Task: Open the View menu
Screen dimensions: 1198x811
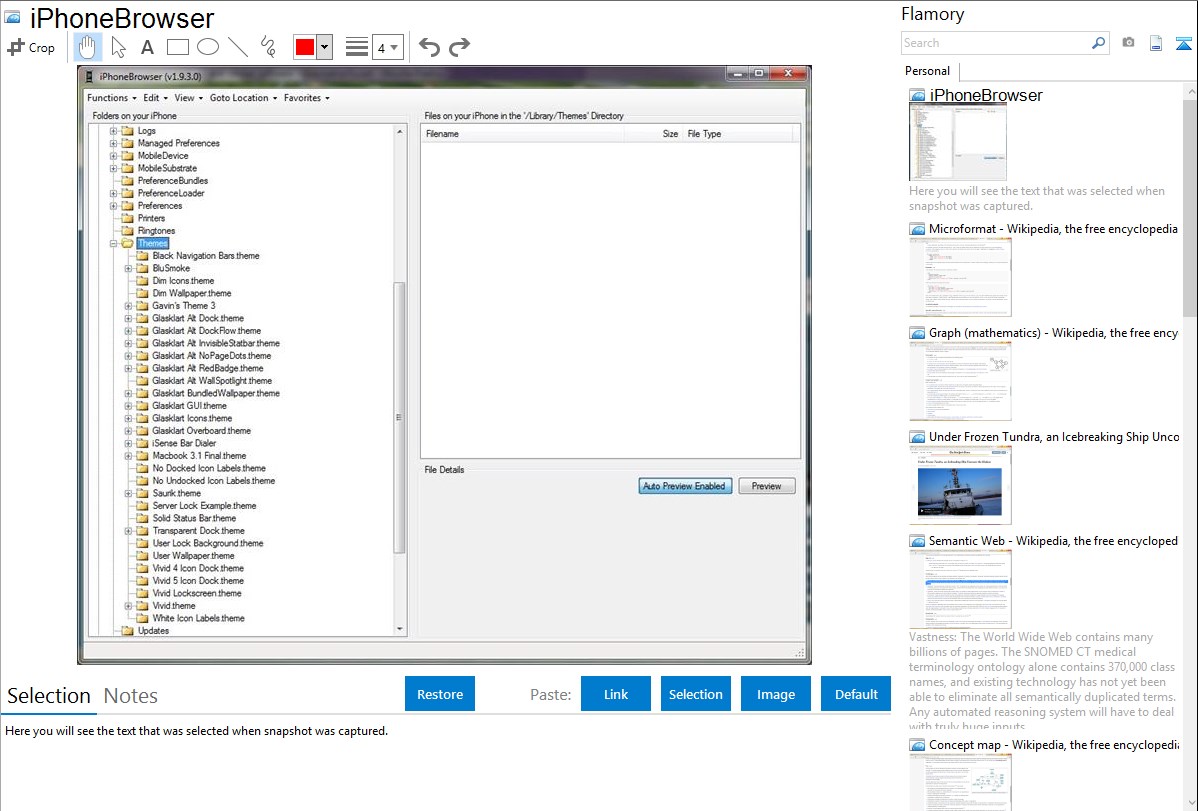Action: tap(189, 98)
